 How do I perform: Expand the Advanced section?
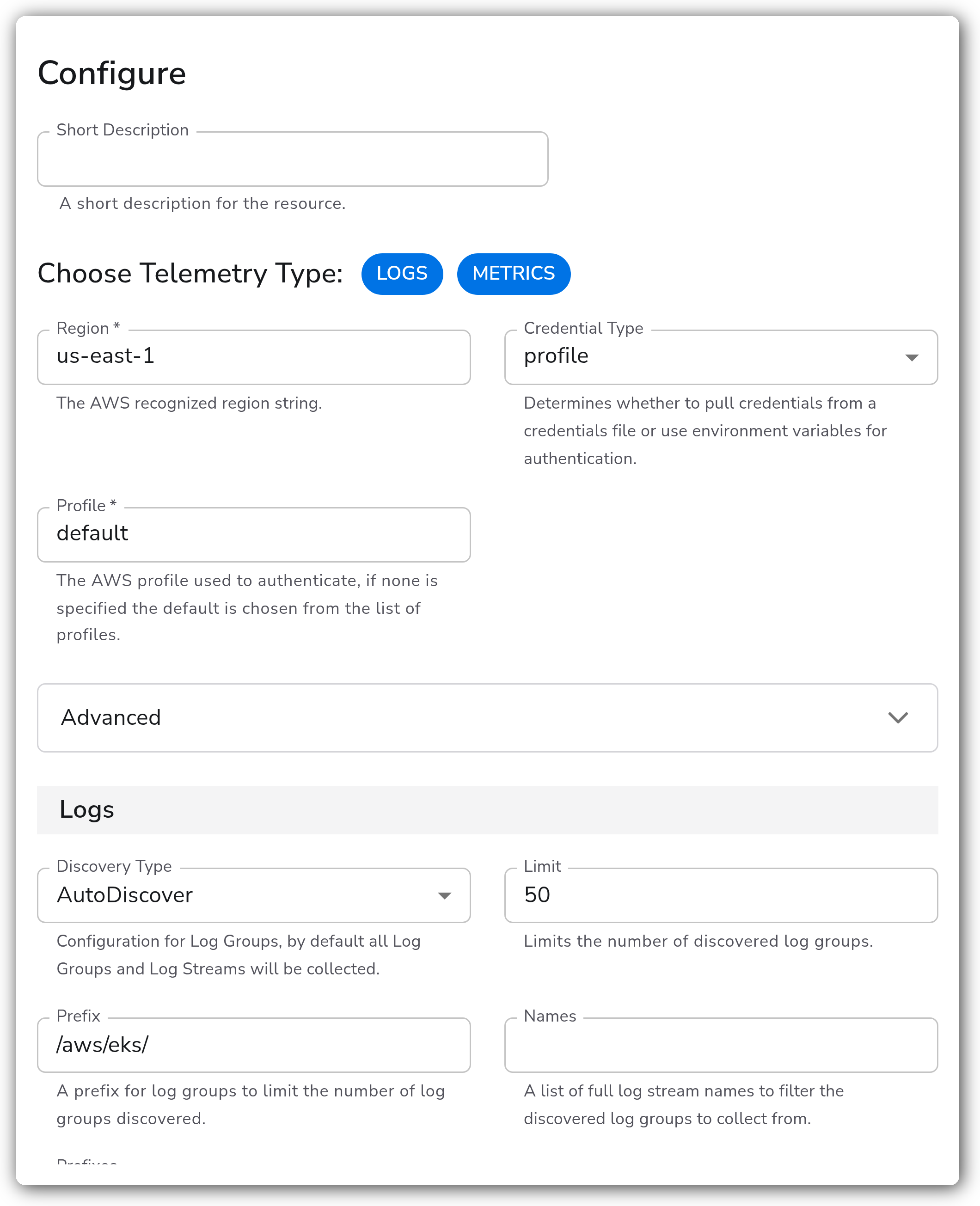488,718
